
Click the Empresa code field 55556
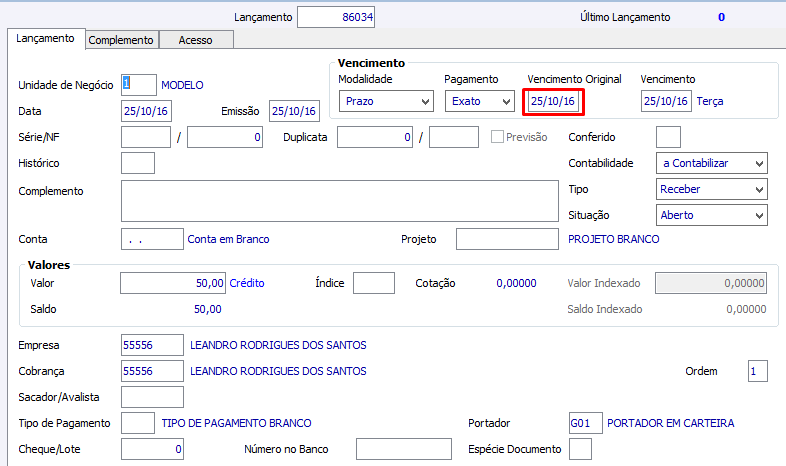tap(152, 345)
